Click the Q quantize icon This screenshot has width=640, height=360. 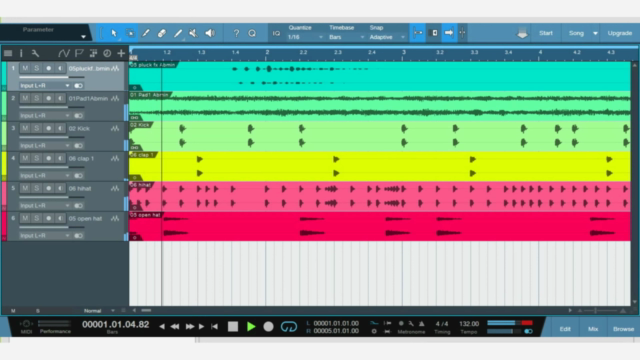[x=252, y=33]
